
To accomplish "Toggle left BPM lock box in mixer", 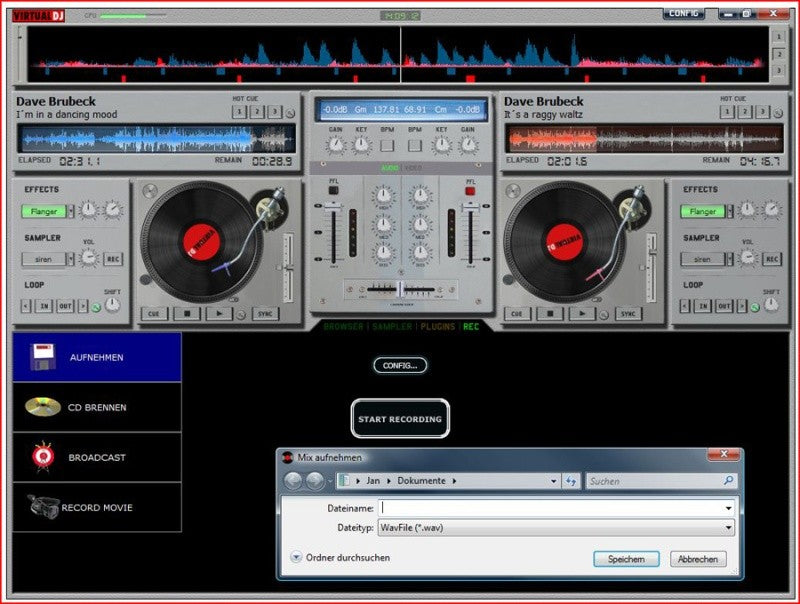I will (387, 145).
